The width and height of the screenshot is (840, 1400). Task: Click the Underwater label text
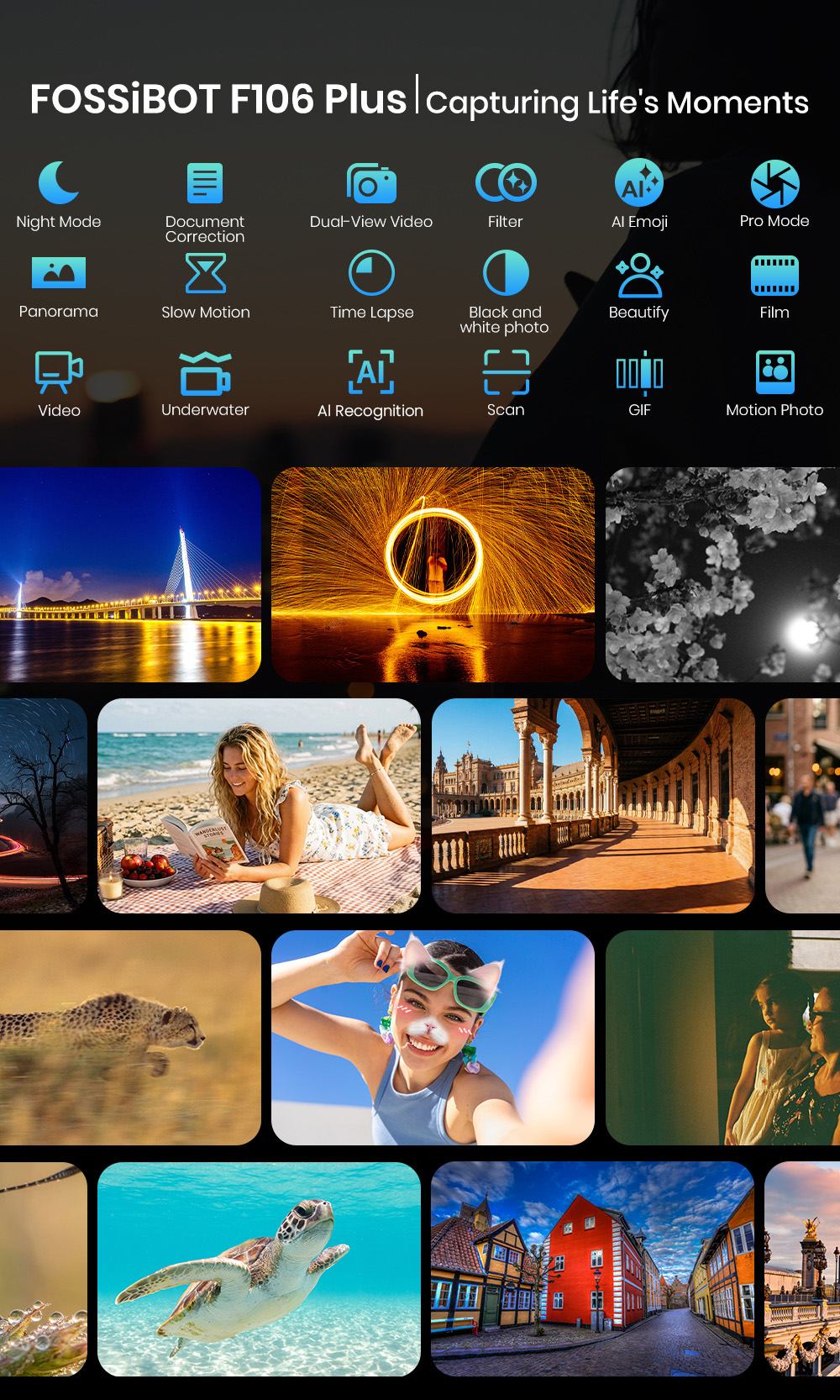pyautogui.click(x=206, y=410)
